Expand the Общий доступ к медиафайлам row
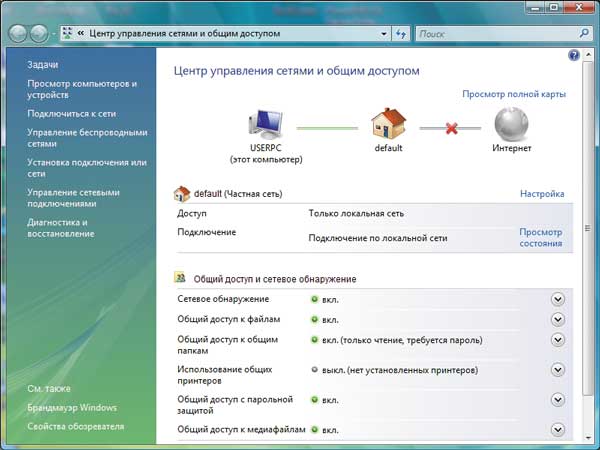Viewport: 600px width, 450px height. pyautogui.click(x=558, y=430)
